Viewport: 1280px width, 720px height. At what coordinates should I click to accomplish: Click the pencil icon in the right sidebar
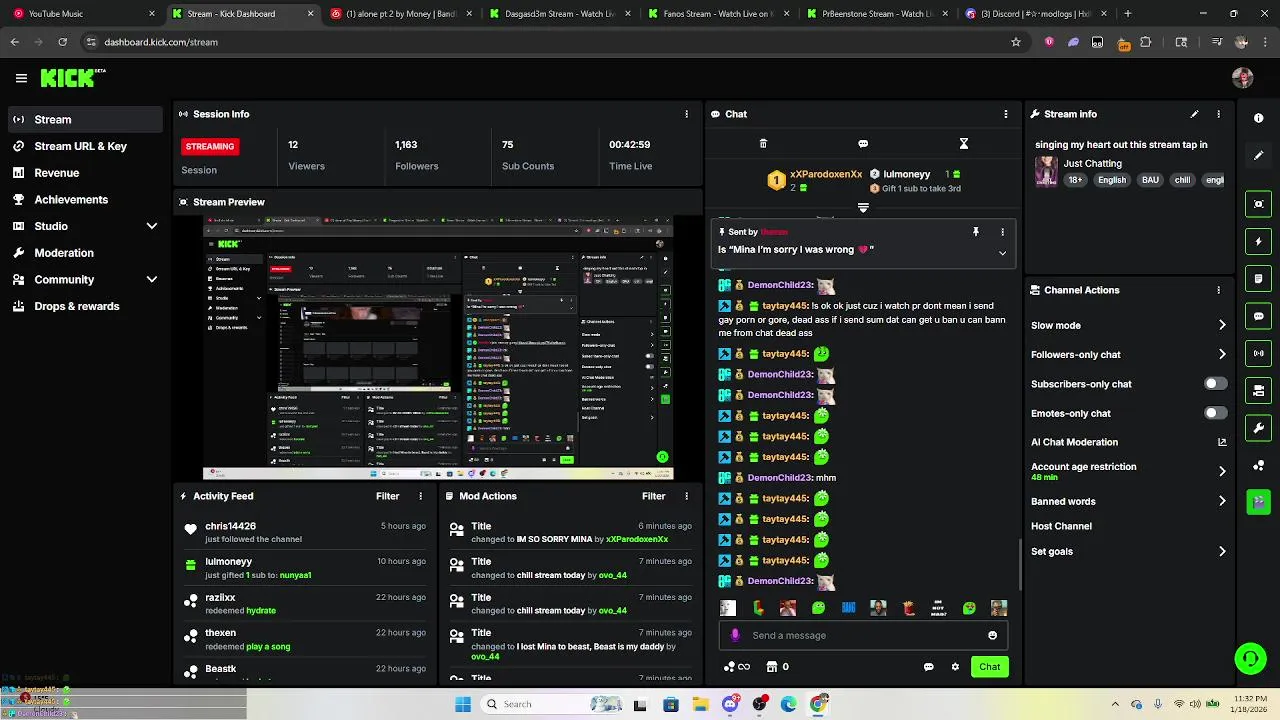tap(1259, 156)
